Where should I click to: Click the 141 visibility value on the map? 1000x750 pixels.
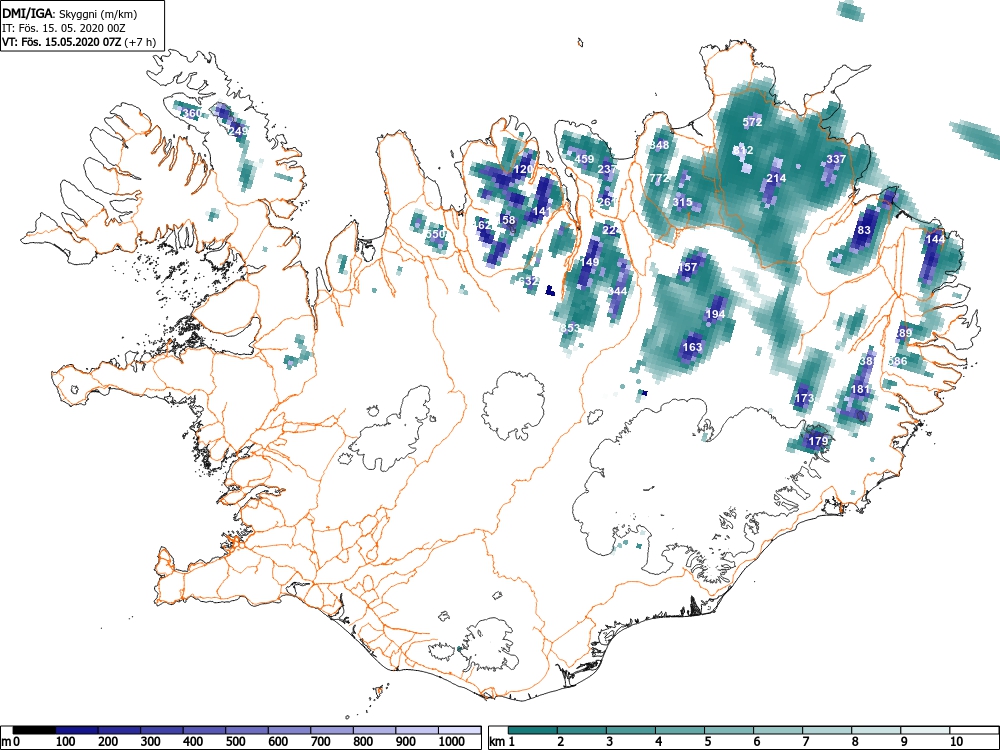tap(541, 212)
